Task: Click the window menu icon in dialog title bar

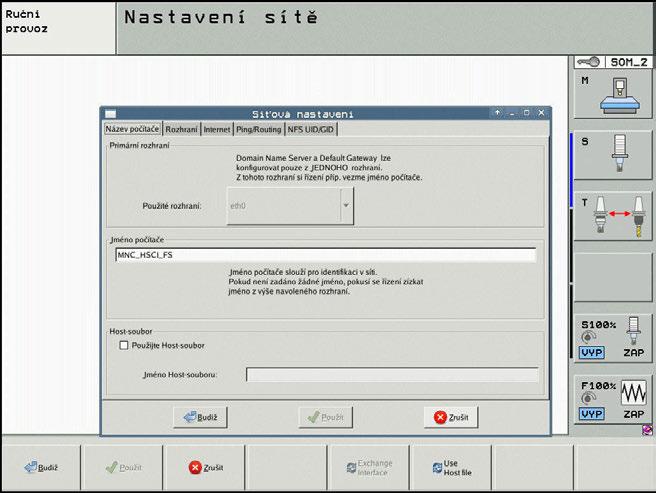Action: 110,113
